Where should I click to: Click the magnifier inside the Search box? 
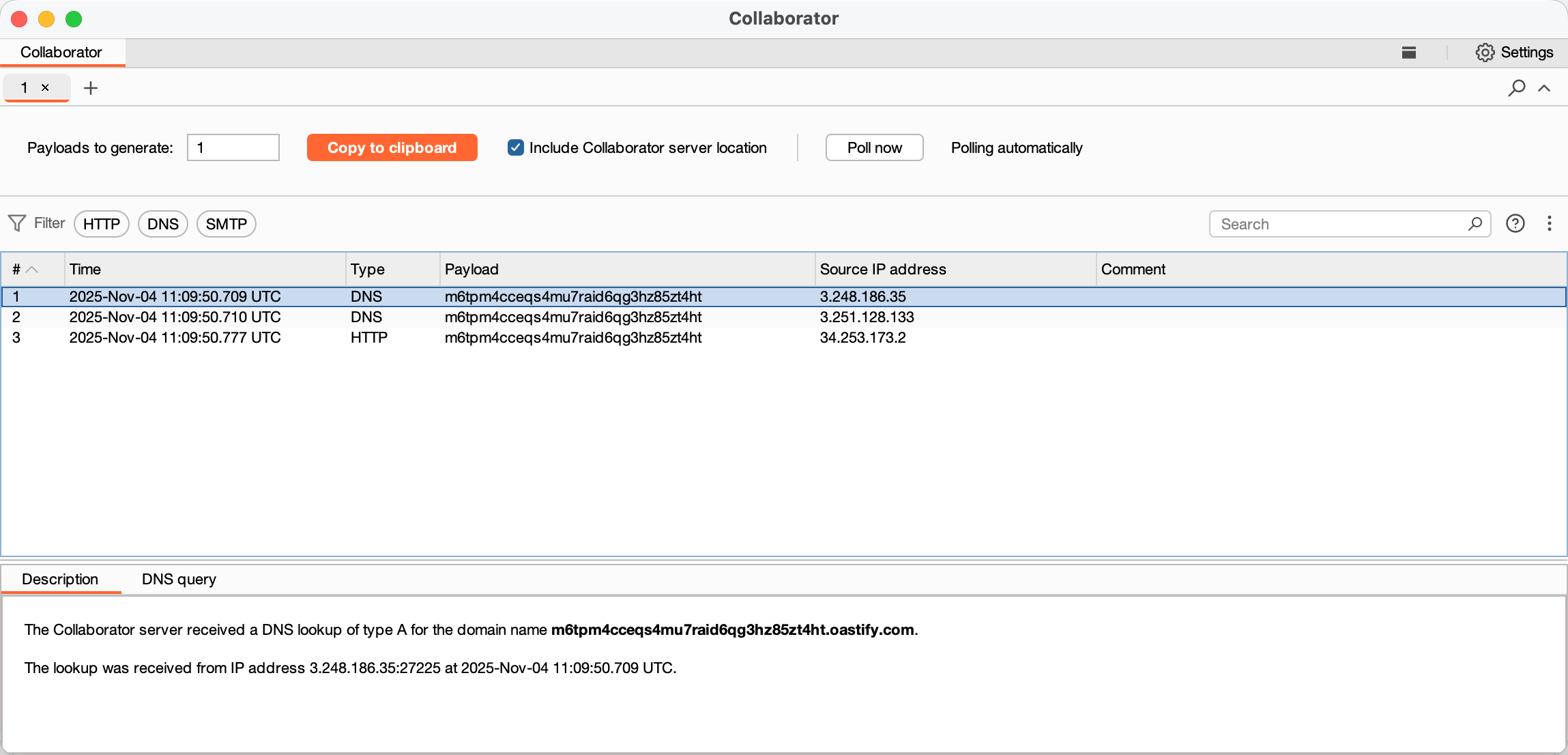(1475, 224)
